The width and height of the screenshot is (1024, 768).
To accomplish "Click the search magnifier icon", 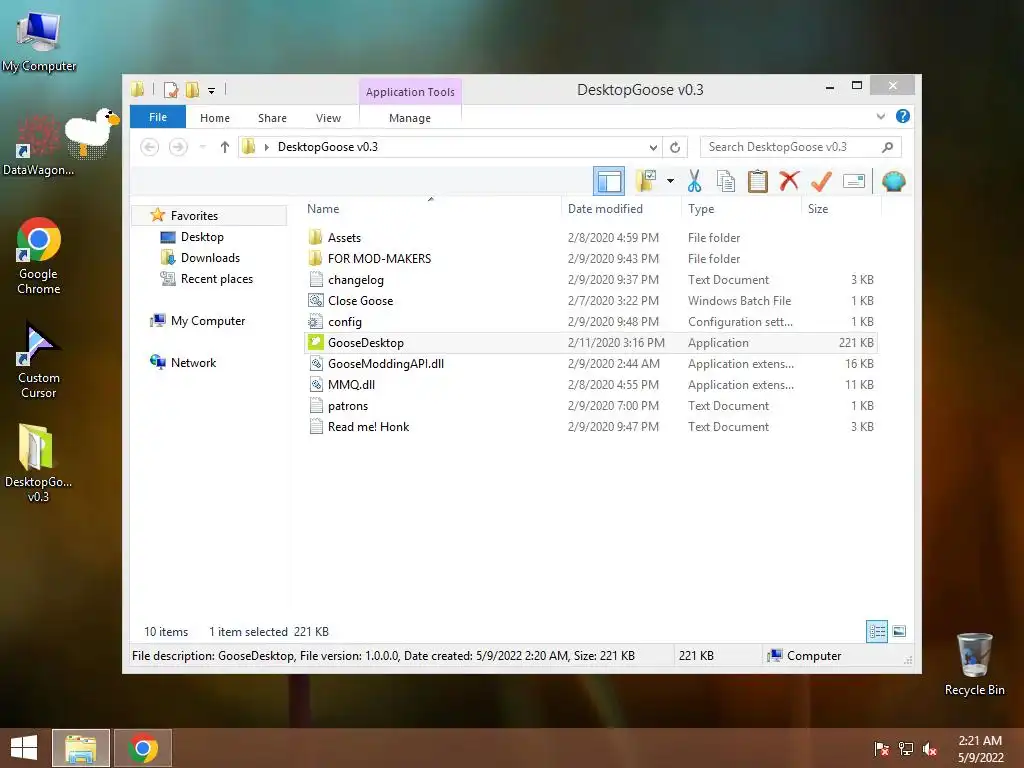I will [887, 147].
